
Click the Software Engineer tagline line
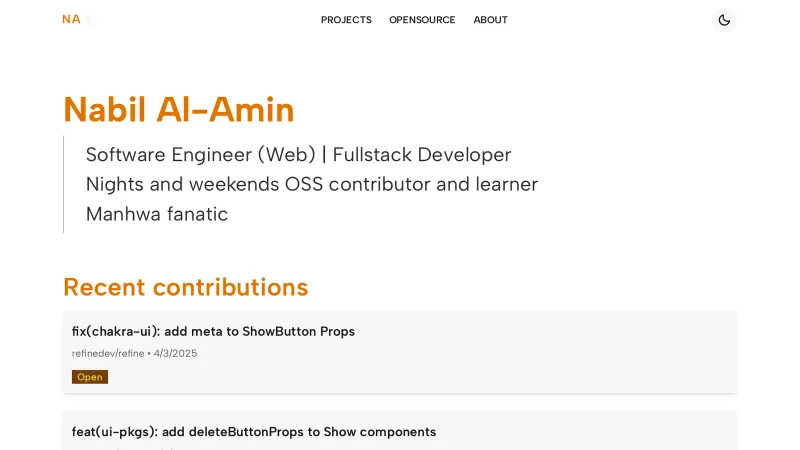200,155
